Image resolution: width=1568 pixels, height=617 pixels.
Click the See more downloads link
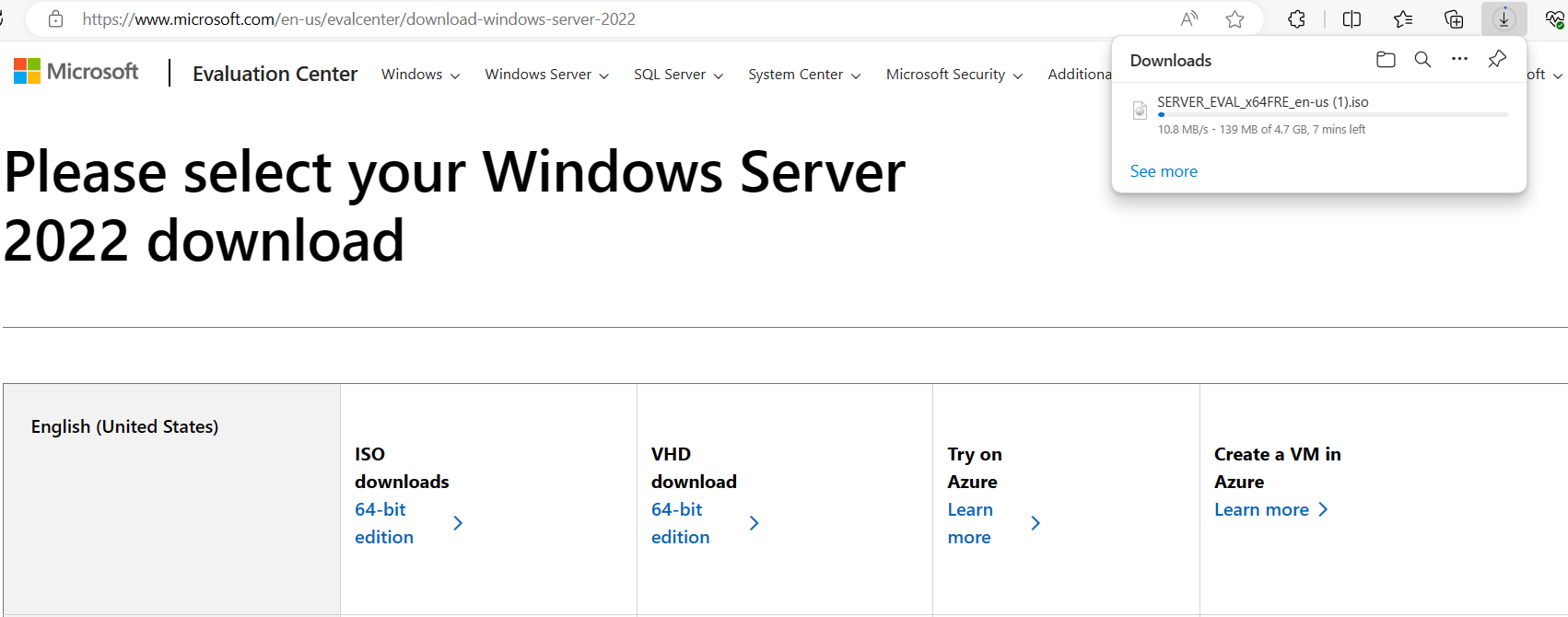1164,171
